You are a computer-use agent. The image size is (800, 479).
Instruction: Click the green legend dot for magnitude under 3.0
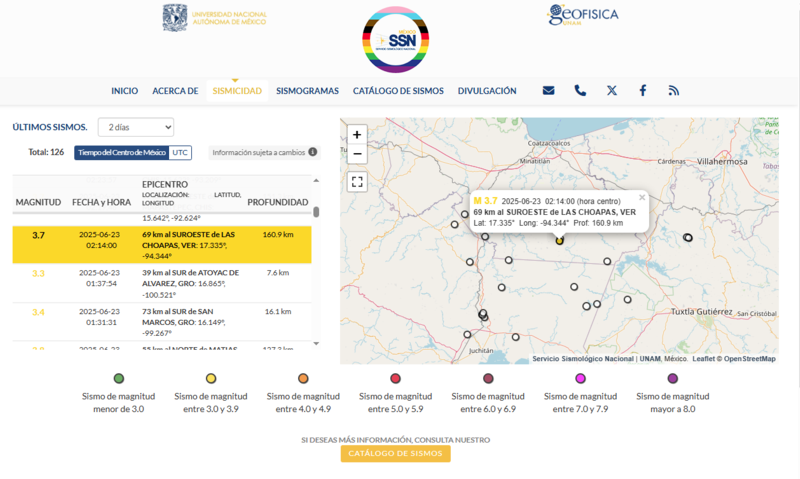point(119,379)
